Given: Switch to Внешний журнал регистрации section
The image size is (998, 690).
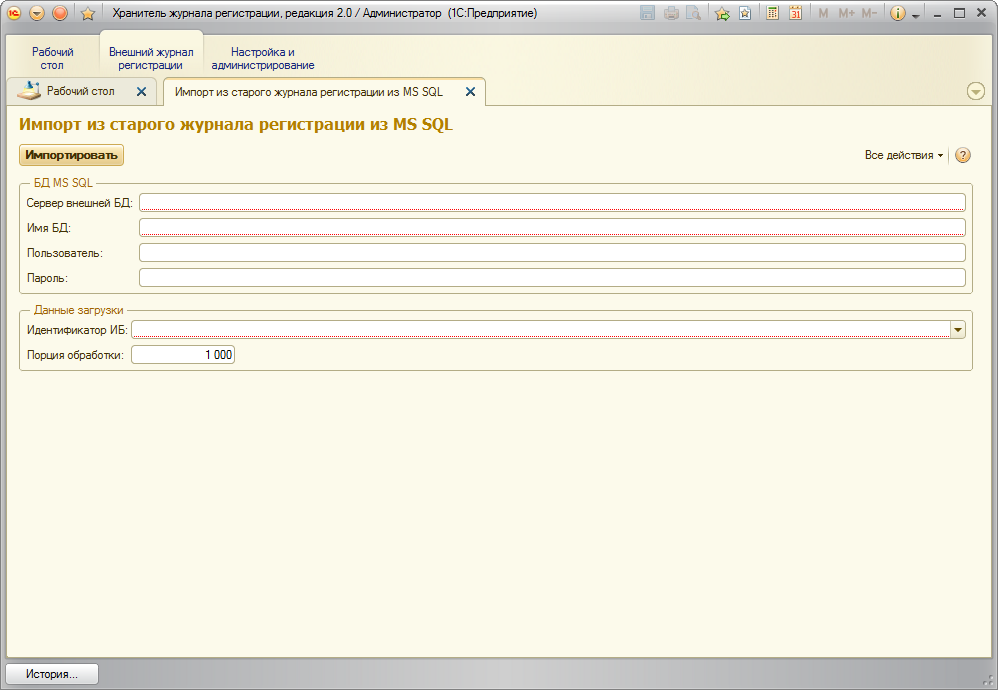Looking at the screenshot, I should (x=151, y=58).
